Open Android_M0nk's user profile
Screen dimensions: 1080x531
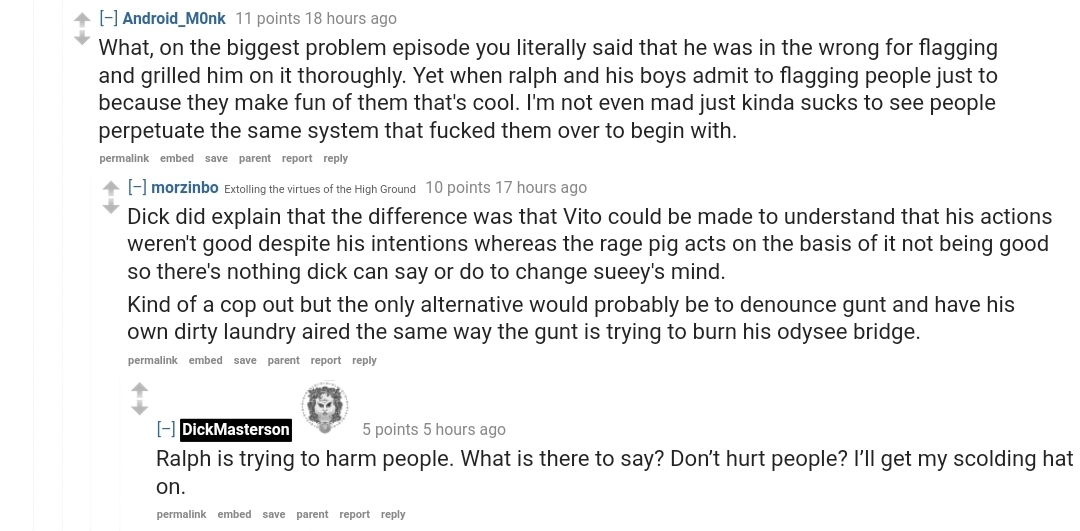tap(174, 19)
